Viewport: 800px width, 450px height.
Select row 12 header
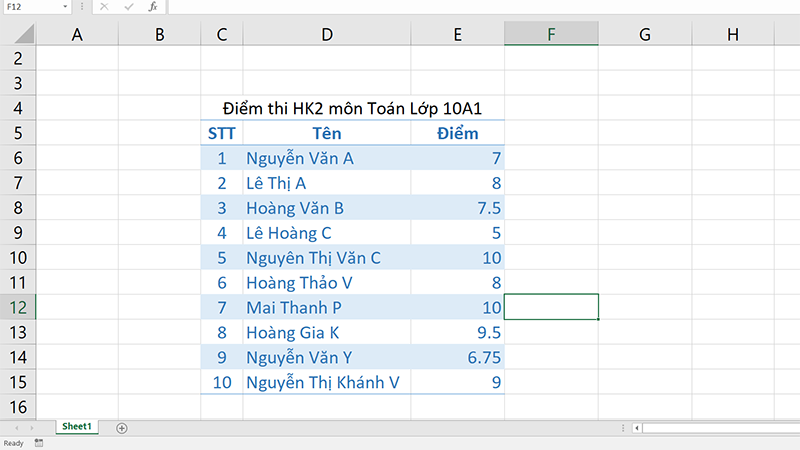(x=18, y=306)
